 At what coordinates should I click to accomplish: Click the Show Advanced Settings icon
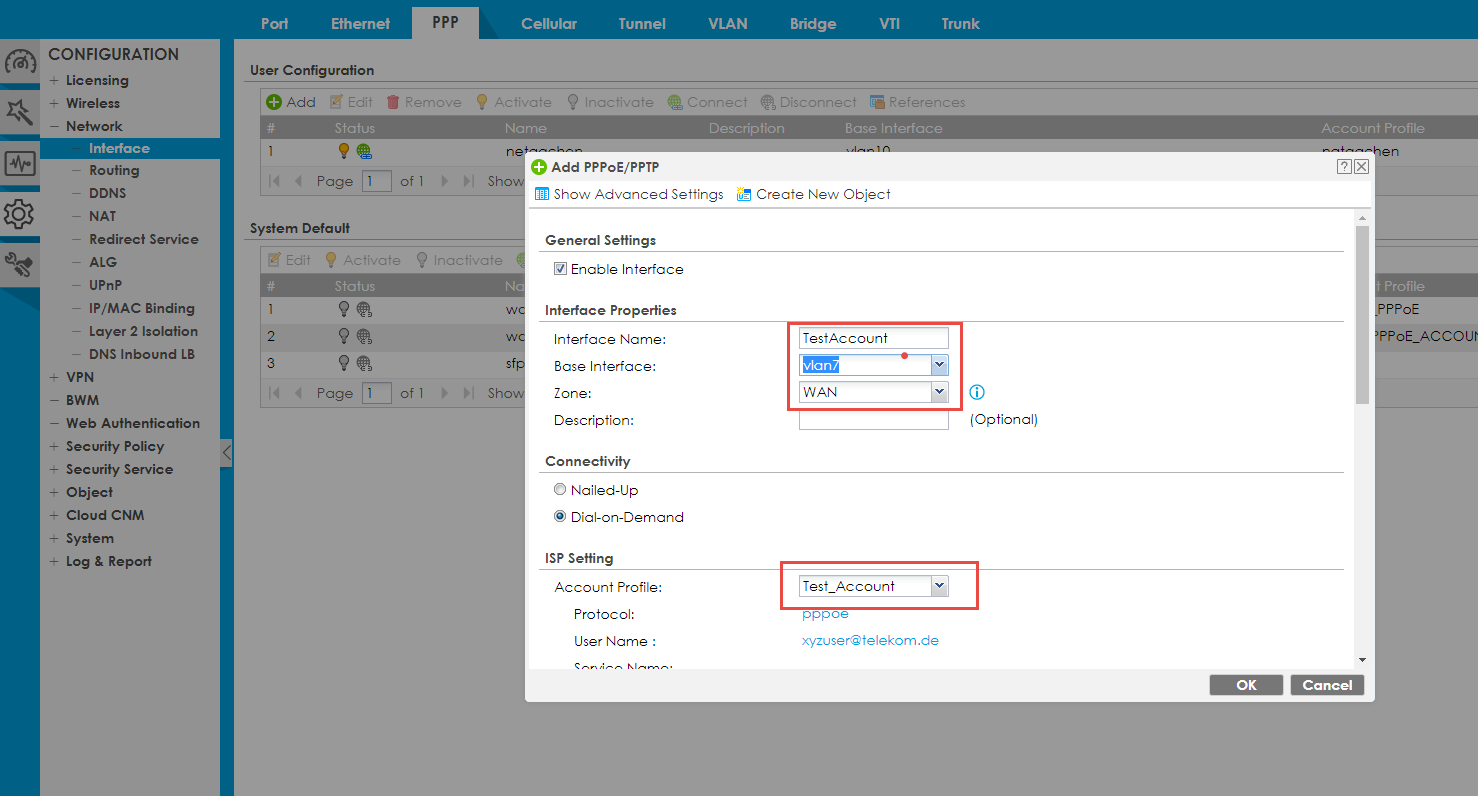[x=542, y=195]
